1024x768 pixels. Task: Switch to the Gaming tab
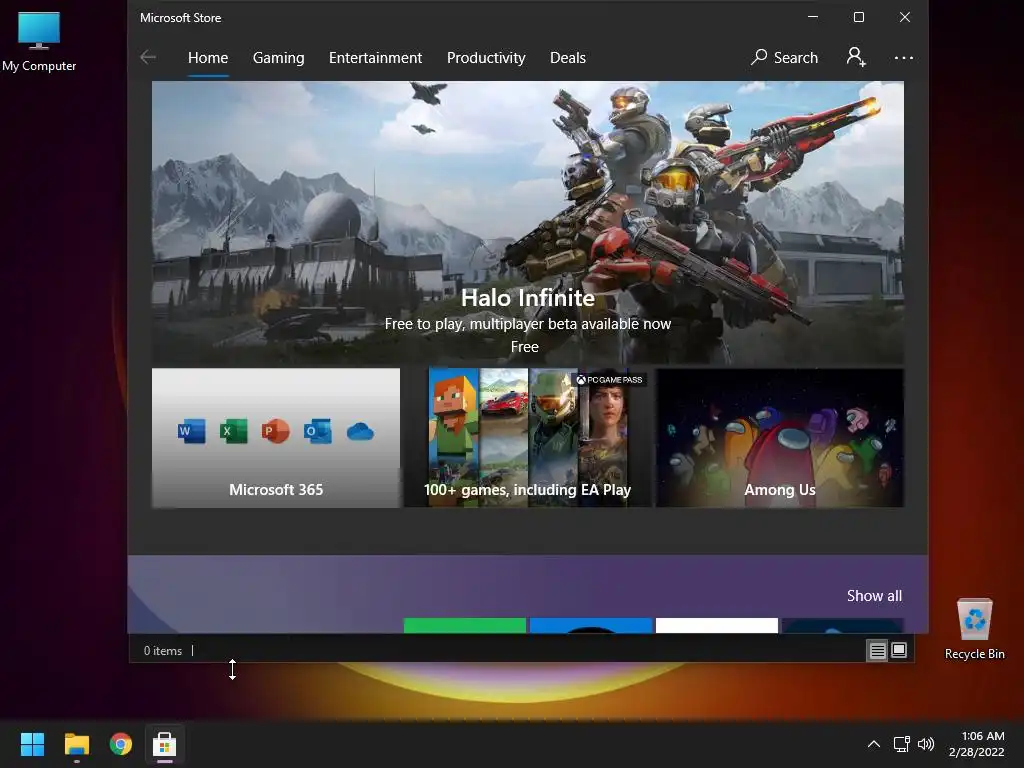(278, 57)
